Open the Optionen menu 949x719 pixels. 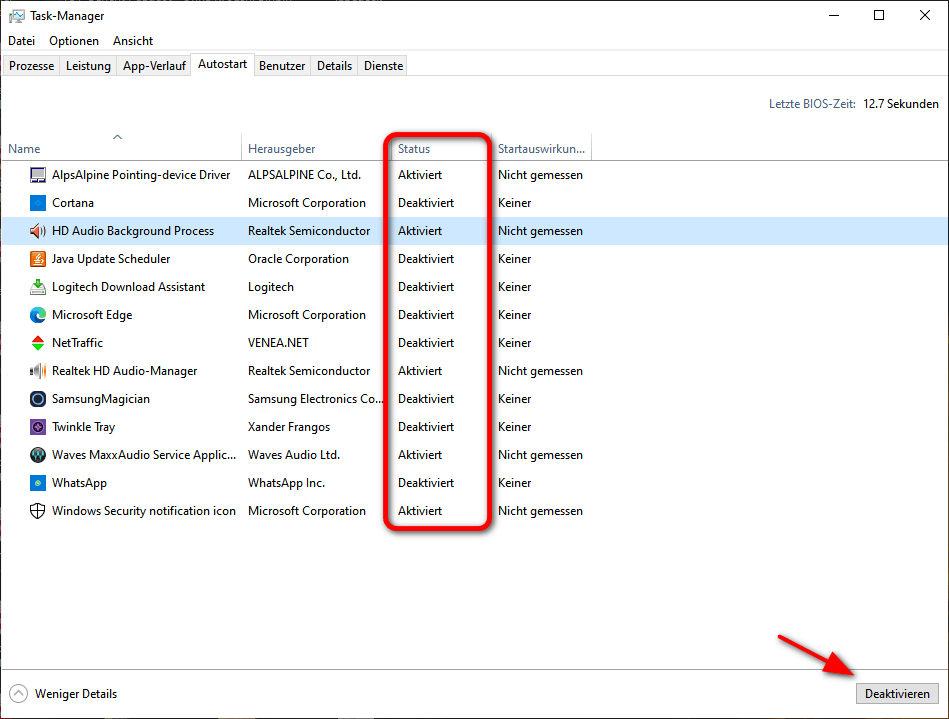(74, 40)
